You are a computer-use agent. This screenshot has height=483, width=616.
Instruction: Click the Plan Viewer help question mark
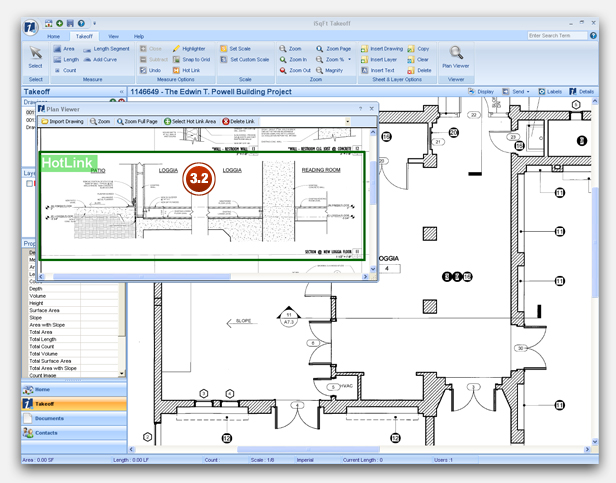point(360,109)
